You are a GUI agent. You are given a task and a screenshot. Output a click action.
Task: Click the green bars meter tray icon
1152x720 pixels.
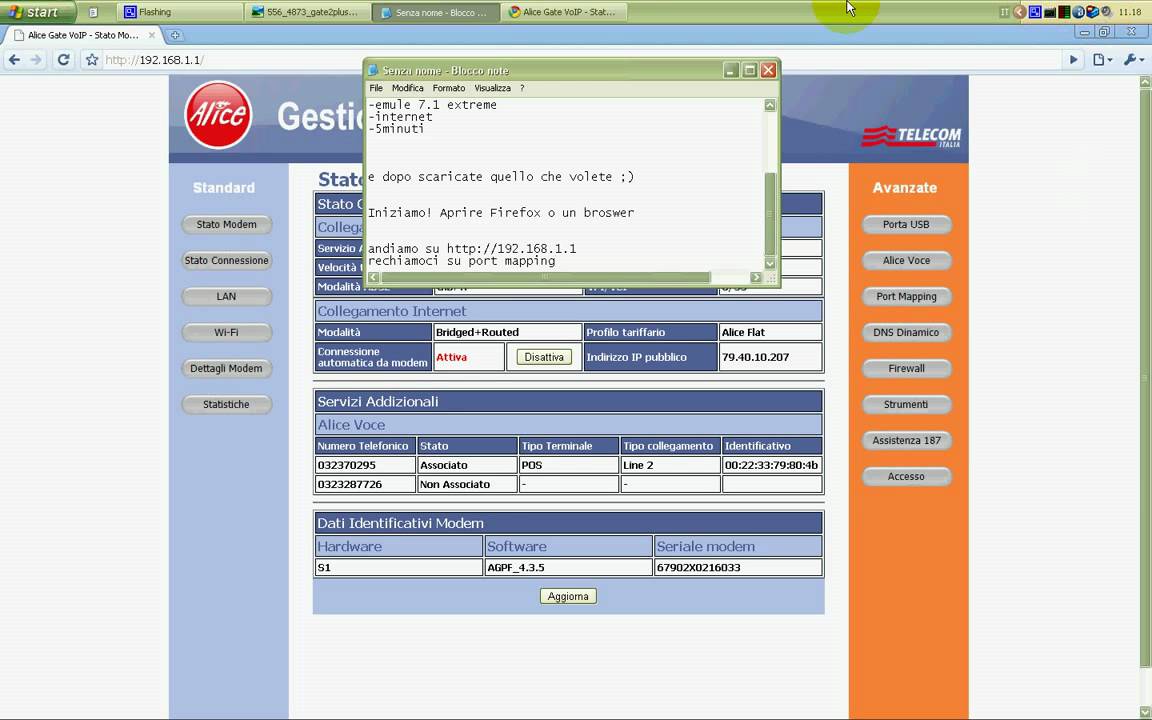click(x=1064, y=12)
